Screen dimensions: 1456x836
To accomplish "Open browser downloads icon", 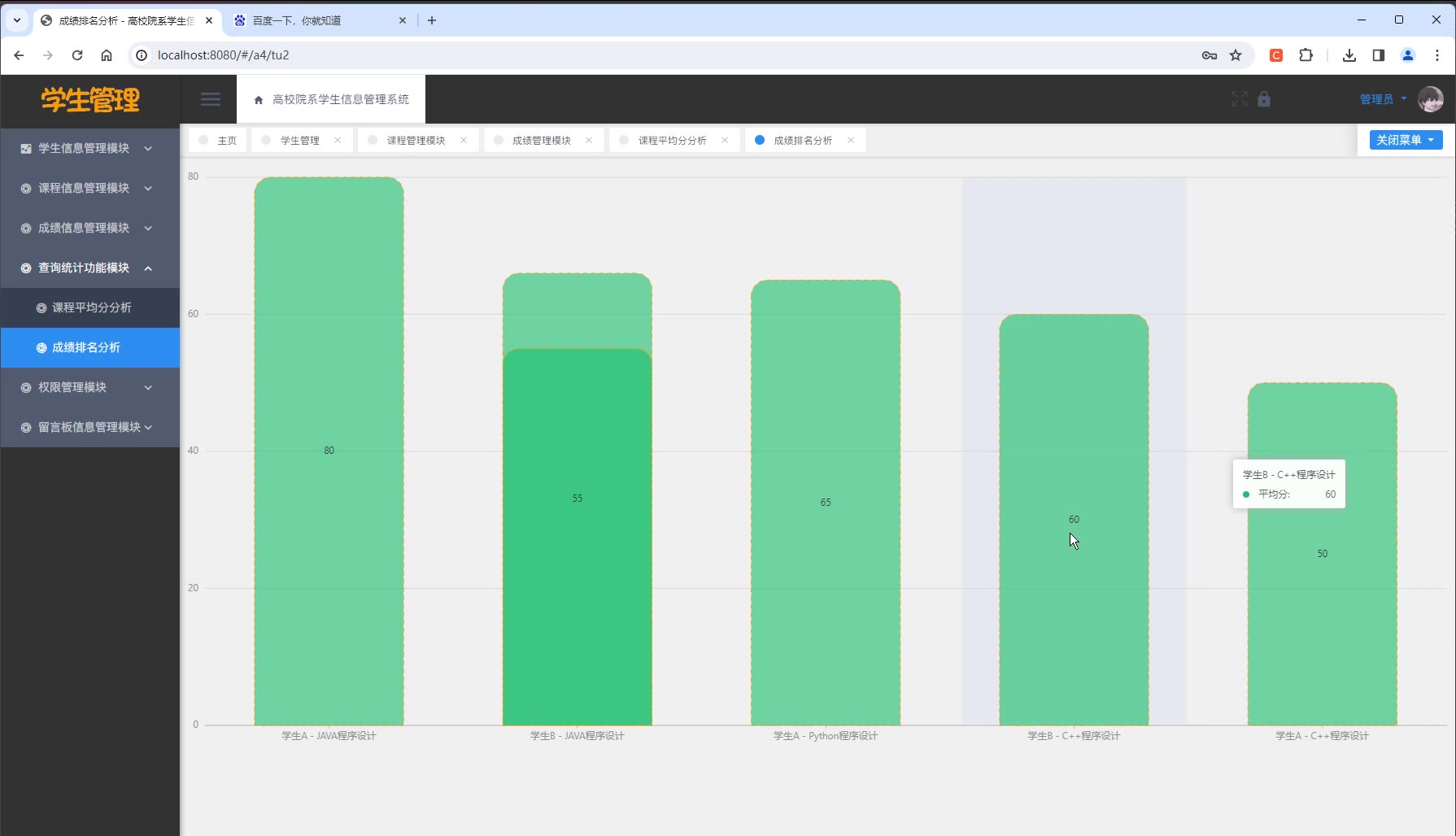I will point(1349,55).
